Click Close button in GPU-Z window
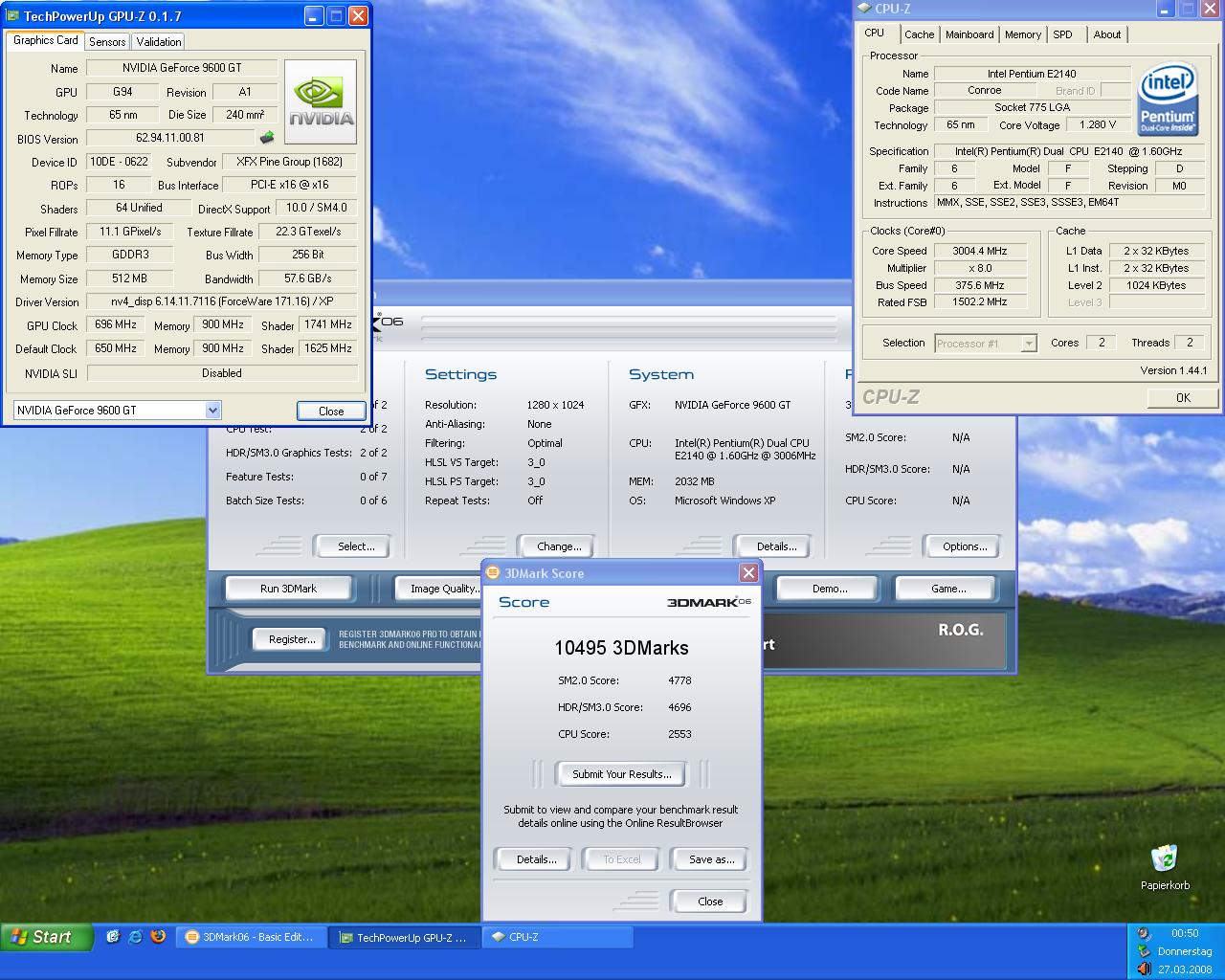The image size is (1225, 980). pyautogui.click(x=331, y=411)
